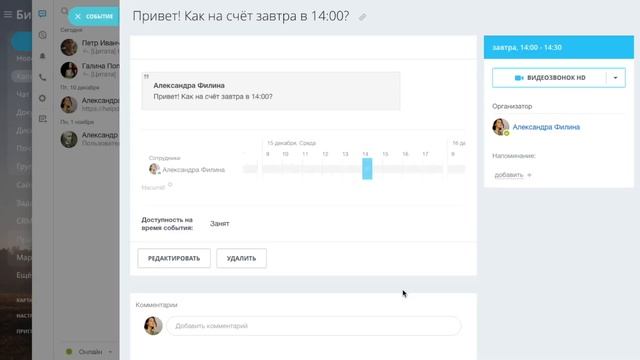Focus the Добавить комментарий input field
This screenshot has width=640, height=360.
[313, 326]
